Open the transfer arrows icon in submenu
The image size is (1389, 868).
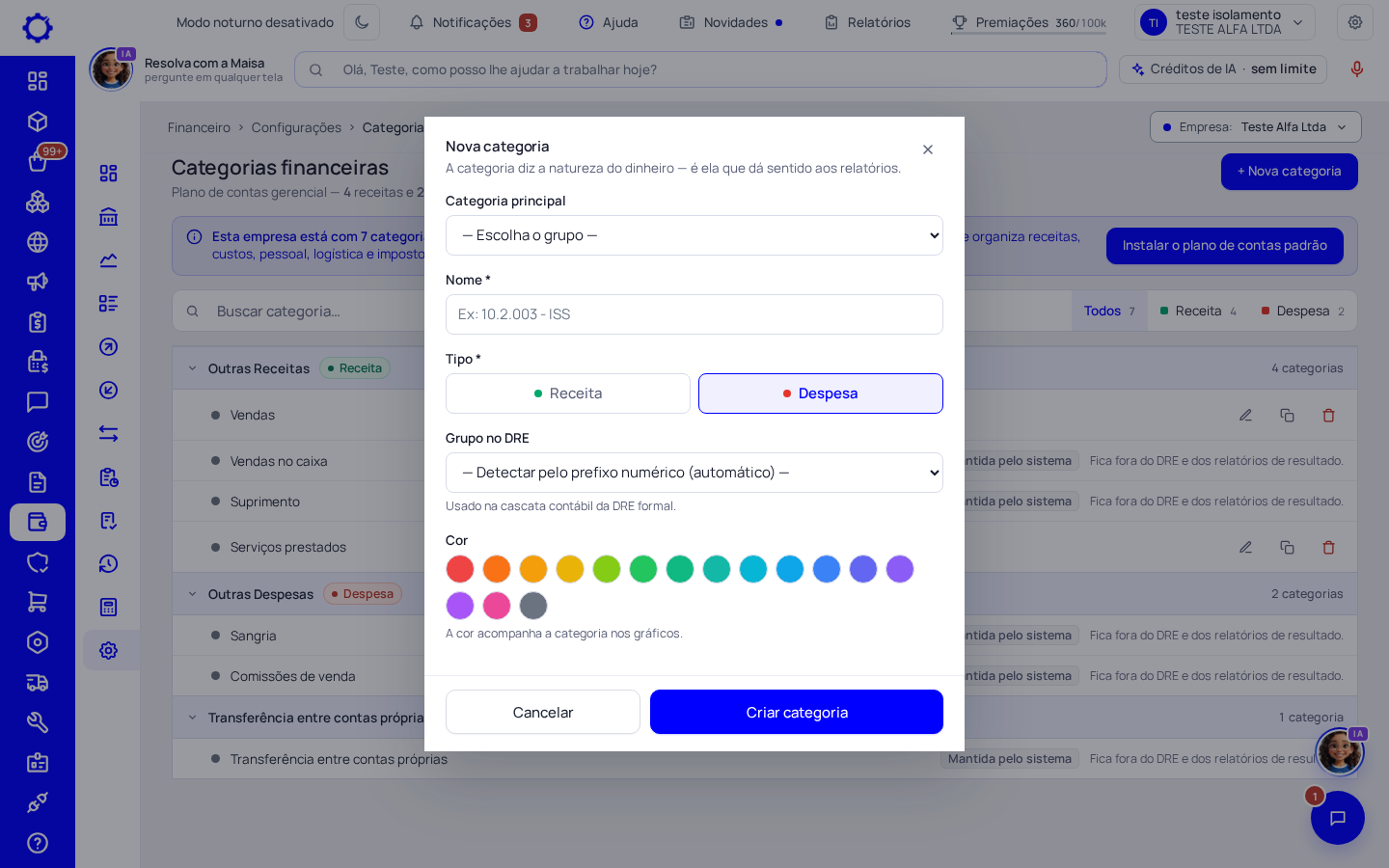tap(108, 433)
